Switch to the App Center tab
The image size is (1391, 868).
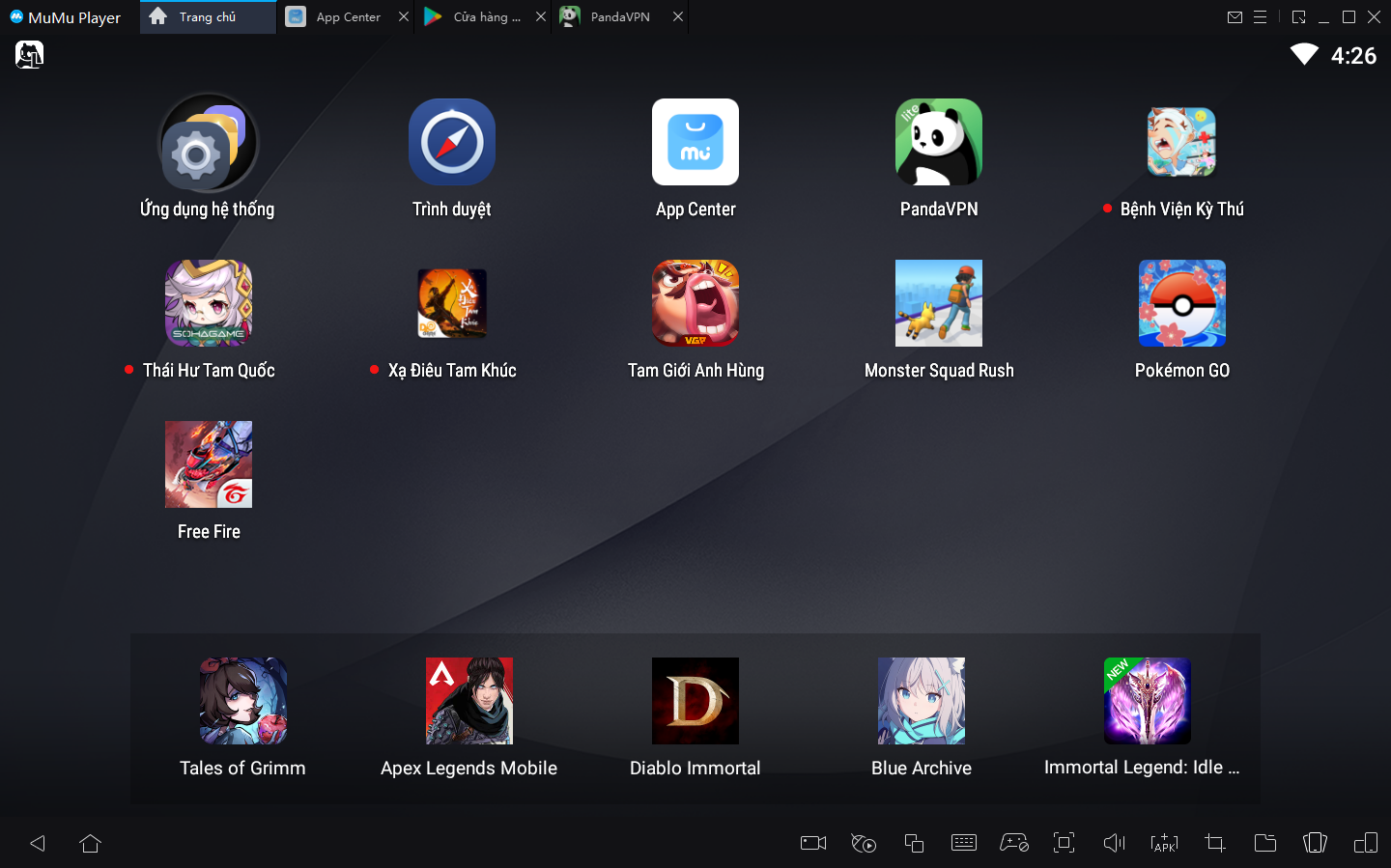pyautogui.click(x=347, y=17)
